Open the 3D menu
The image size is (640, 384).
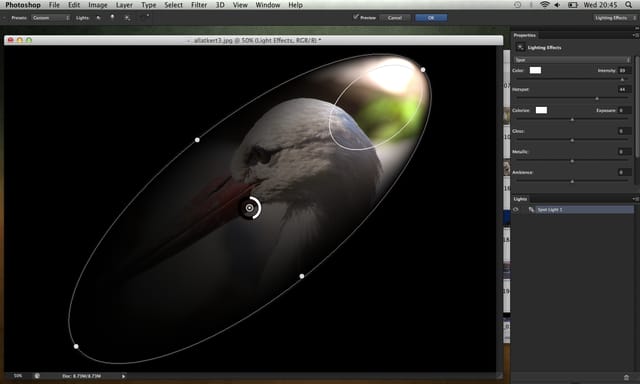(x=220, y=5)
